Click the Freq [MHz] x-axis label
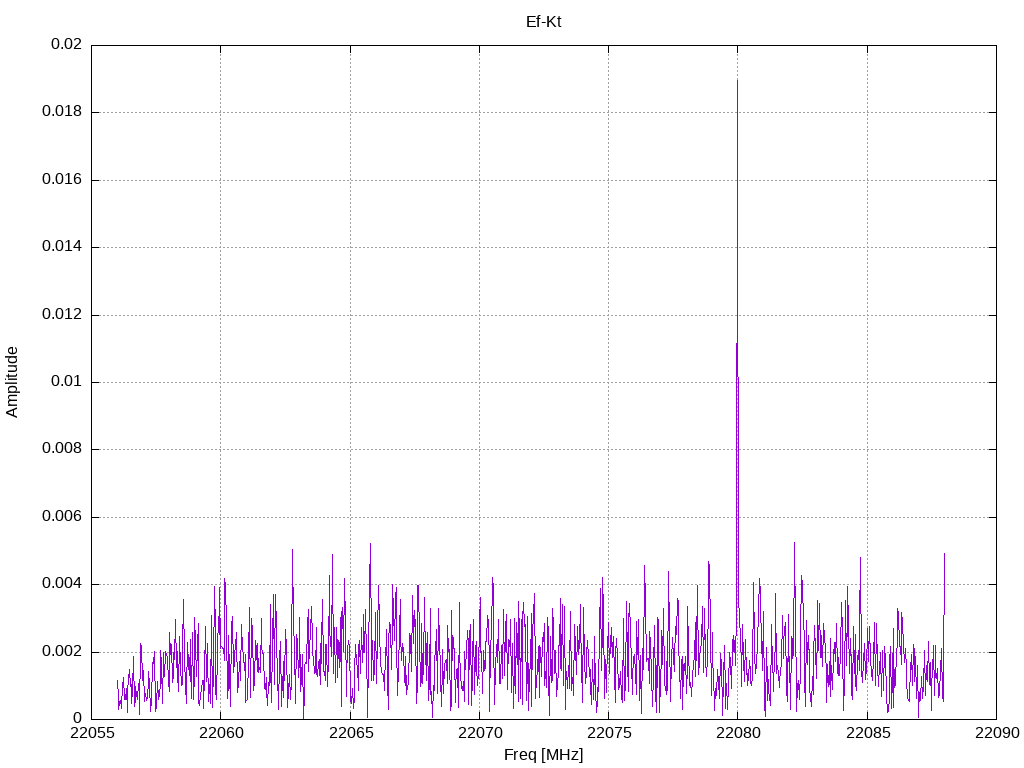Viewport: 1024px width, 768px height. coord(543,755)
